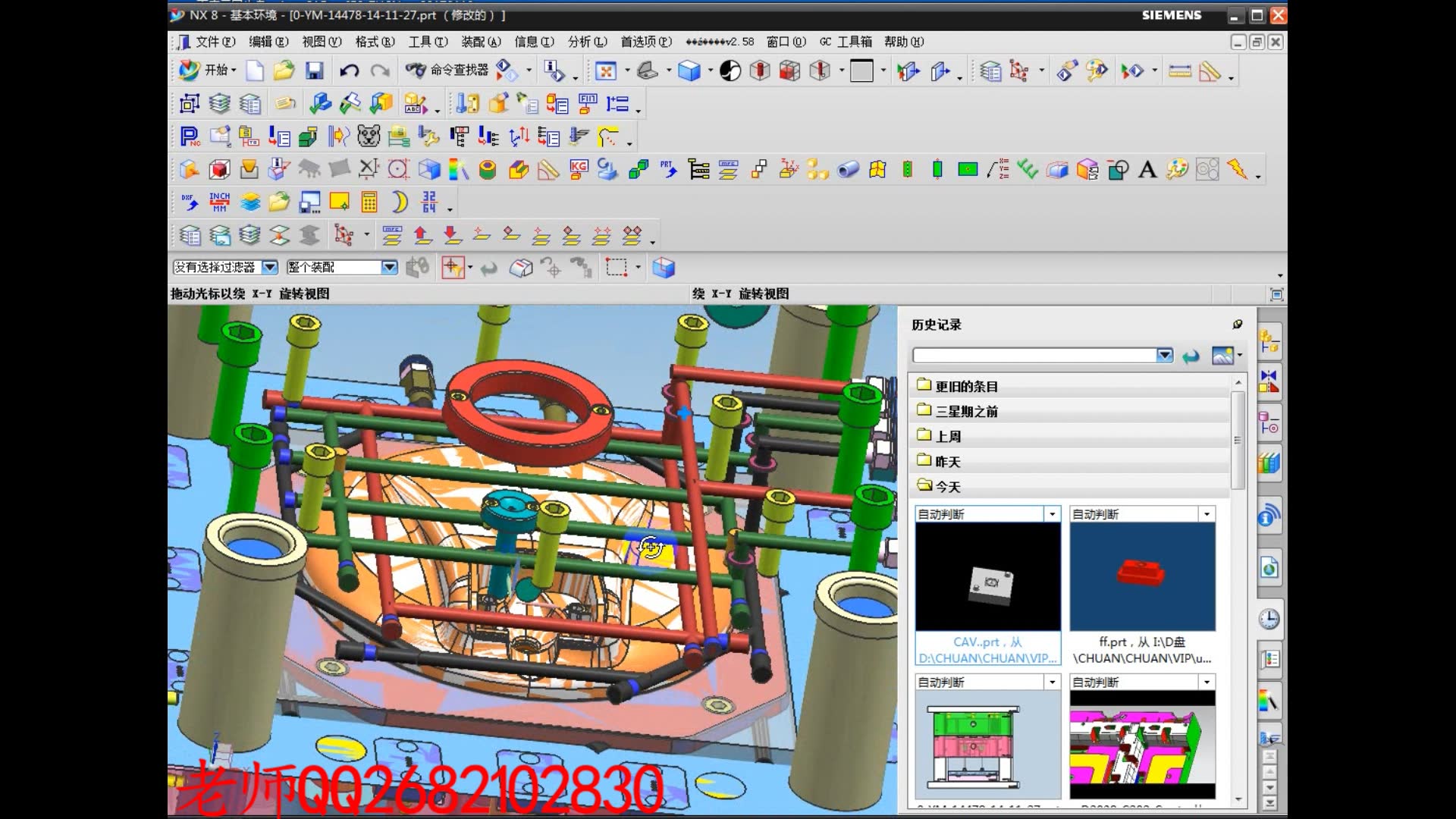
Task: Select the calculator icon on the toolbar
Action: coord(369,201)
